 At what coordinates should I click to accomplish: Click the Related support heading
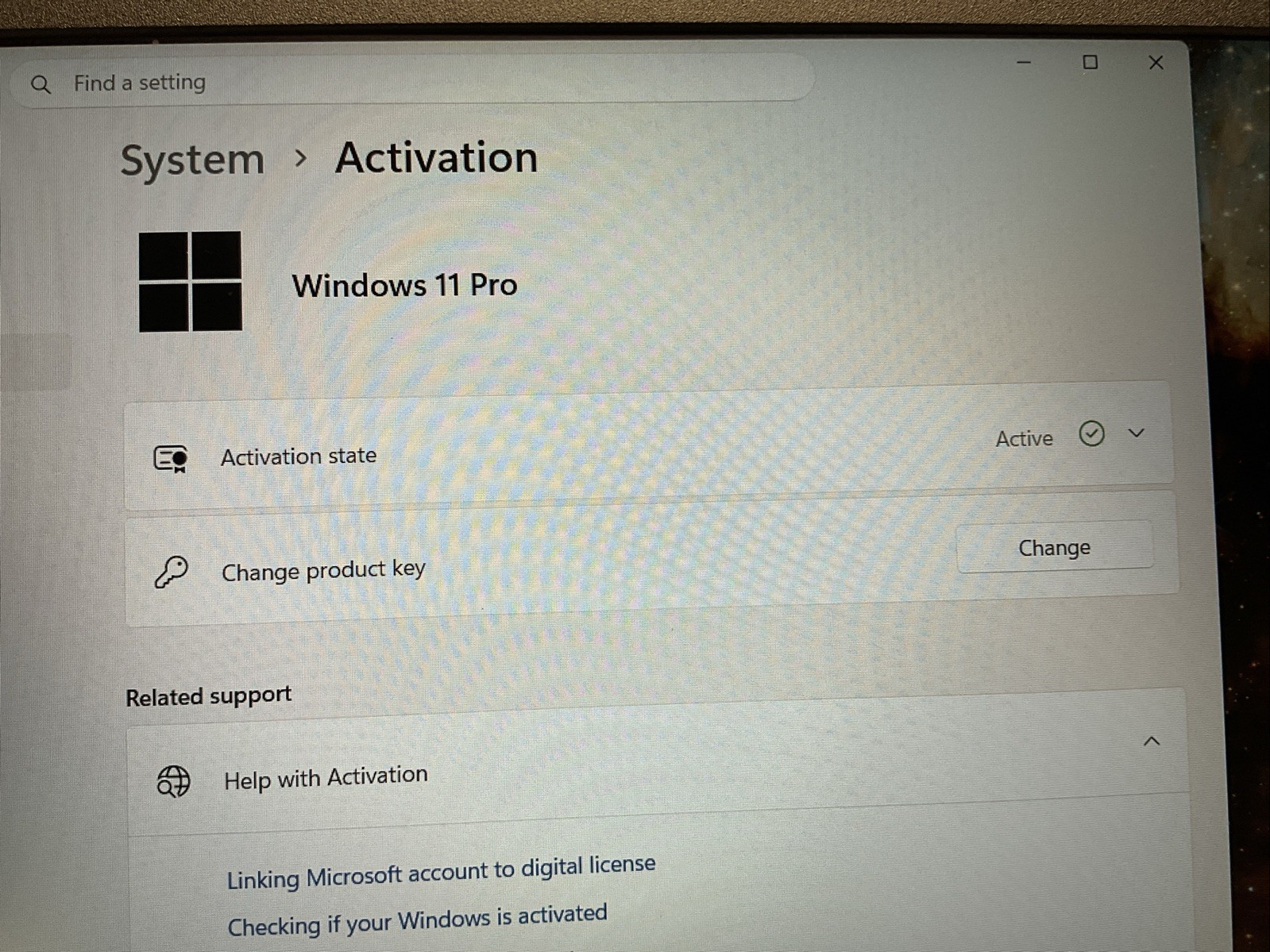click(x=208, y=696)
